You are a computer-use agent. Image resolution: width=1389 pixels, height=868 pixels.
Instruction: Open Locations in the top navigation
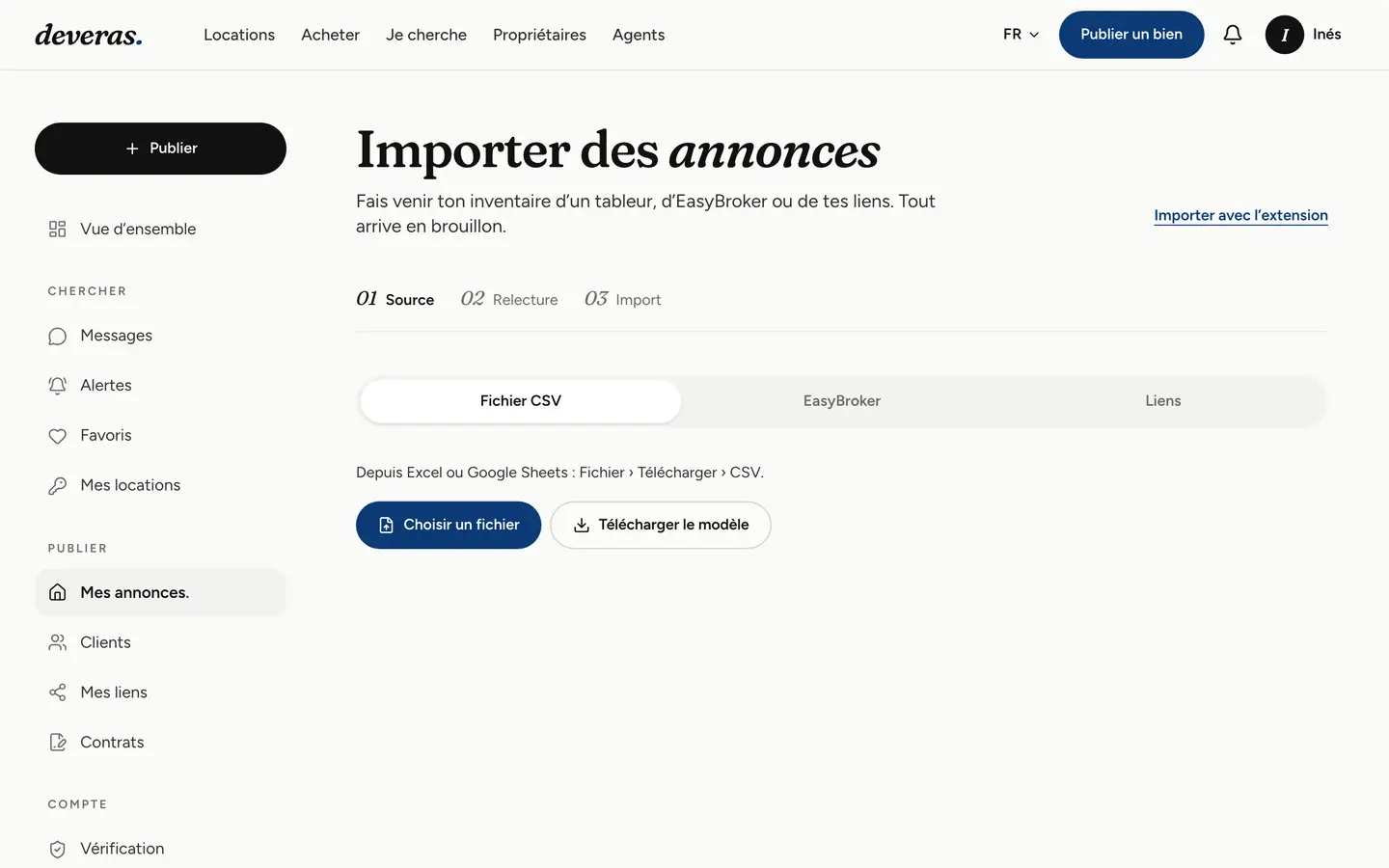239,35
